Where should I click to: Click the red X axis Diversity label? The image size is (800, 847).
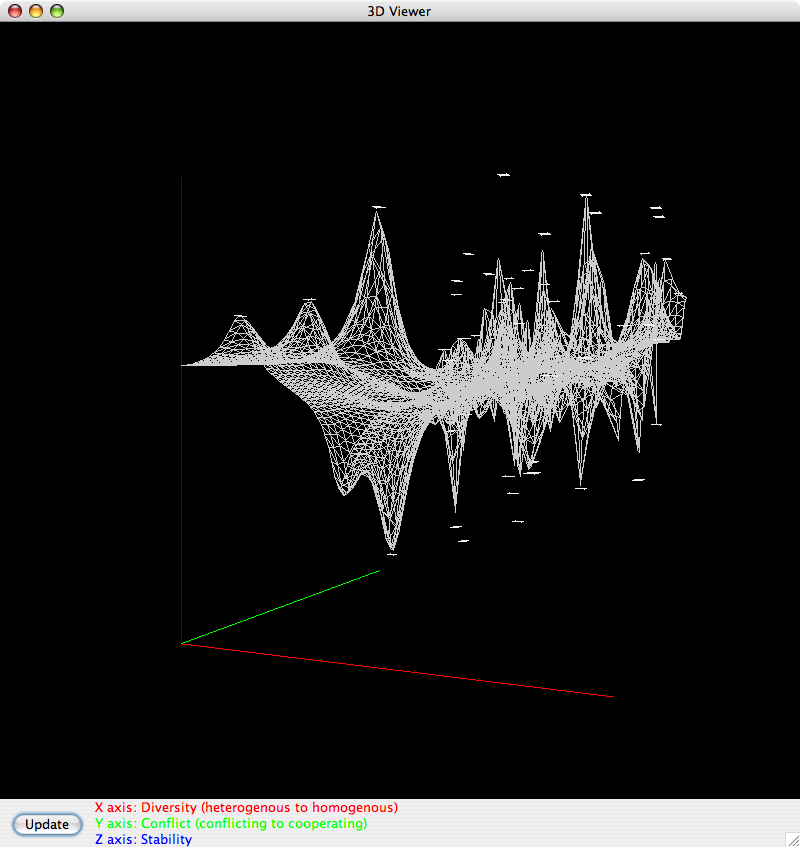pyautogui.click(x=246, y=807)
